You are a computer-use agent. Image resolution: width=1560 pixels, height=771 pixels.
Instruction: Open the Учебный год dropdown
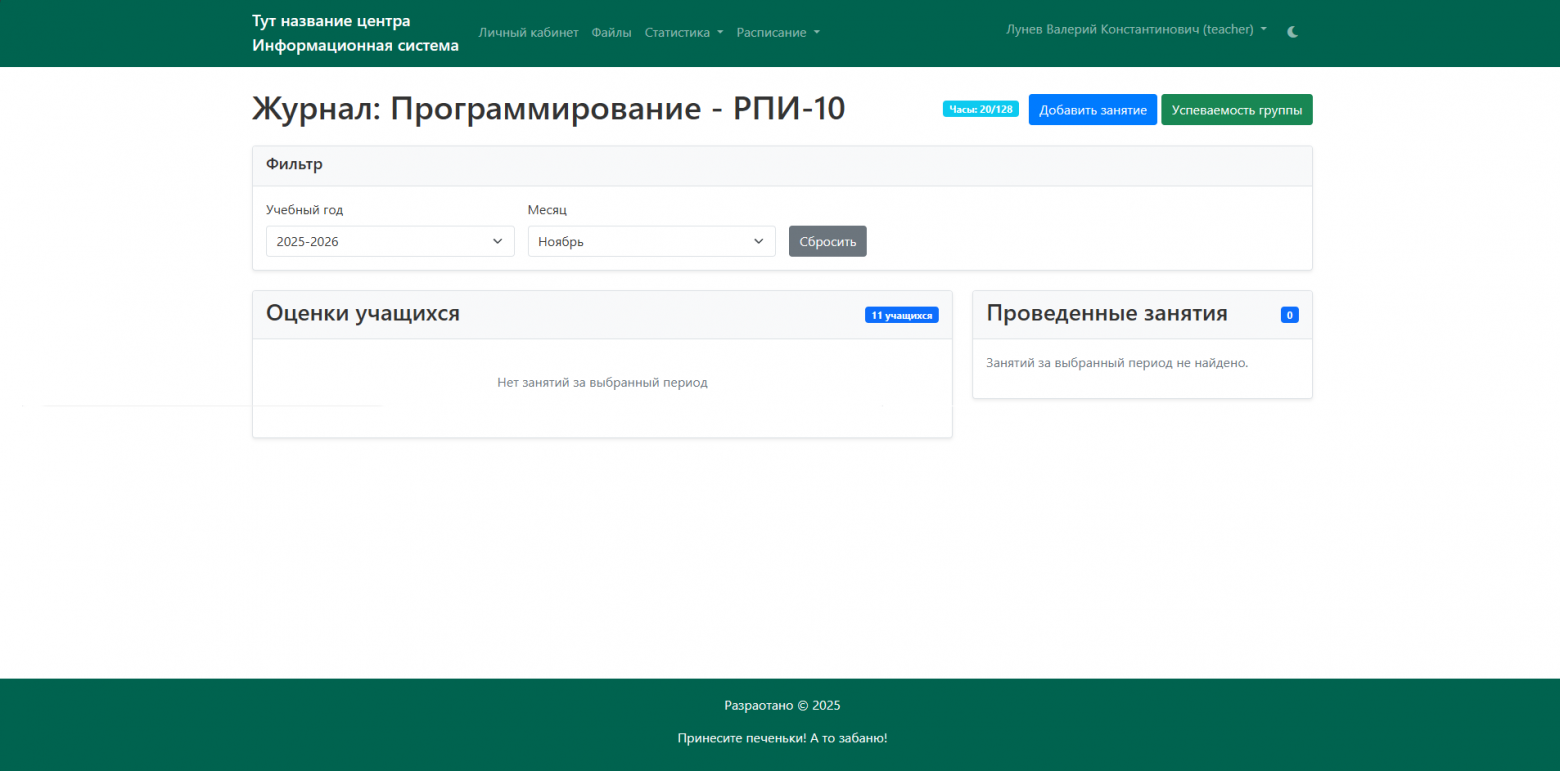[x=389, y=241]
